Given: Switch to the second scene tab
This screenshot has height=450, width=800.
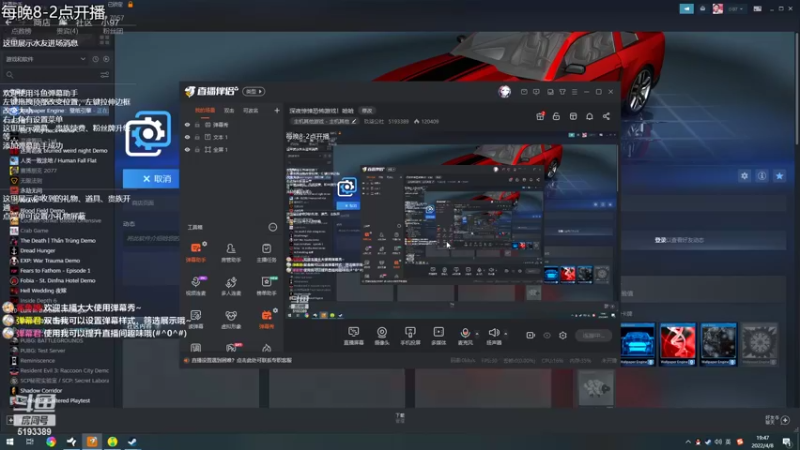Looking at the screenshot, I should click(x=229, y=110).
